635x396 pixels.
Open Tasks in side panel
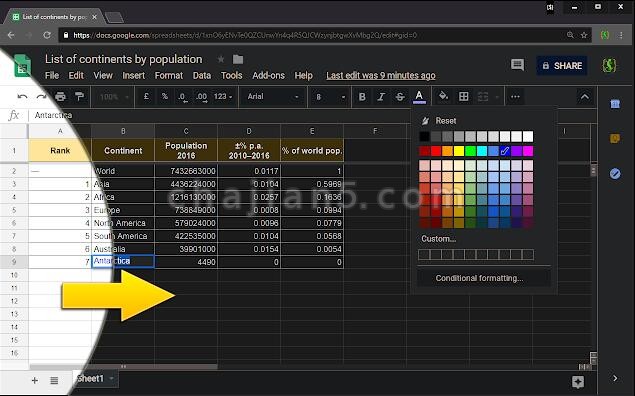615,174
